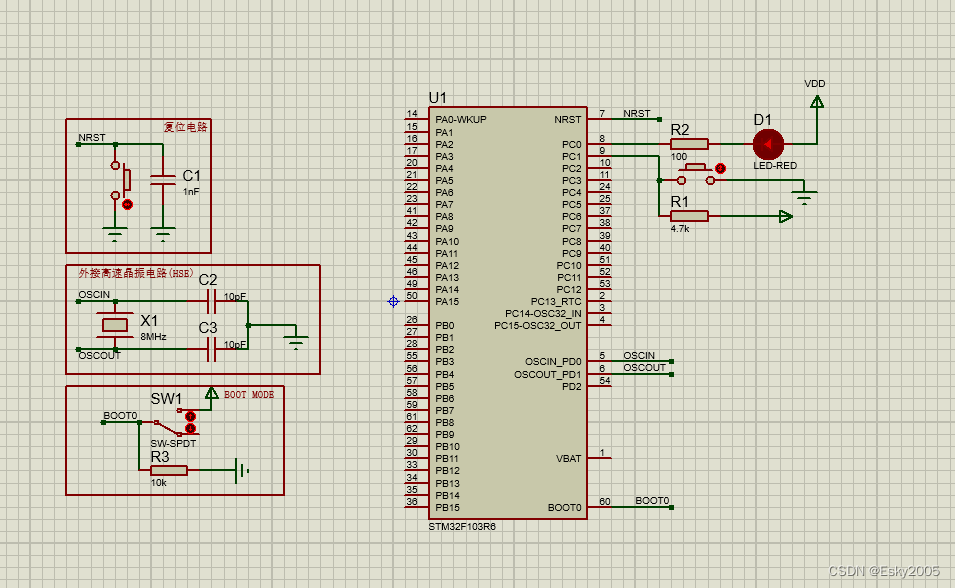The width and height of the screenshot is (955, 588).
Task: Click the PC0 pin label
Action: [x=572, y=144]
